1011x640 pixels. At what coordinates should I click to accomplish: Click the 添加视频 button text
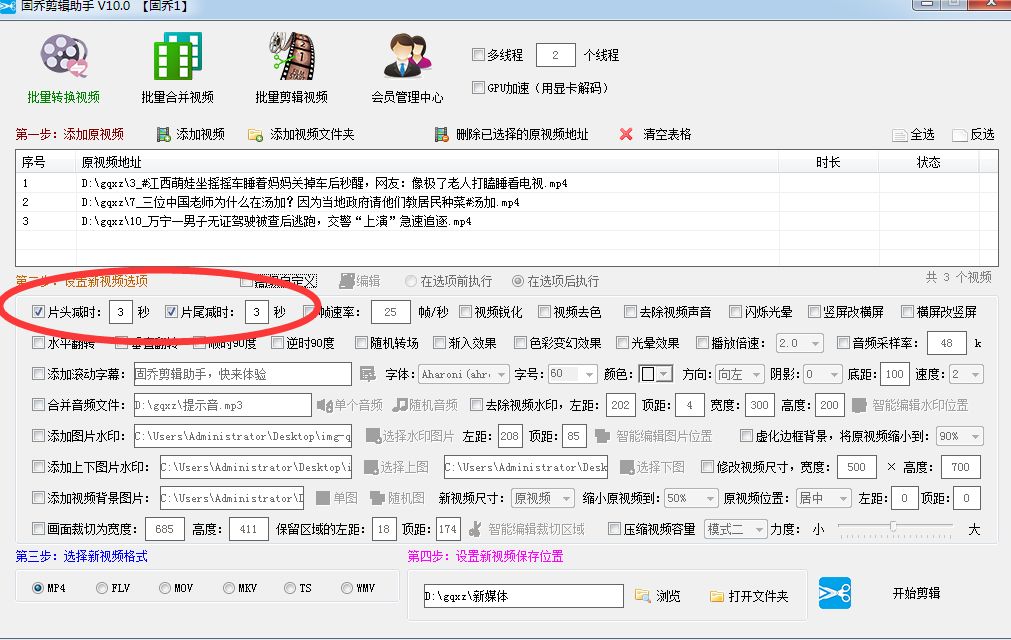tap(201, 134)
